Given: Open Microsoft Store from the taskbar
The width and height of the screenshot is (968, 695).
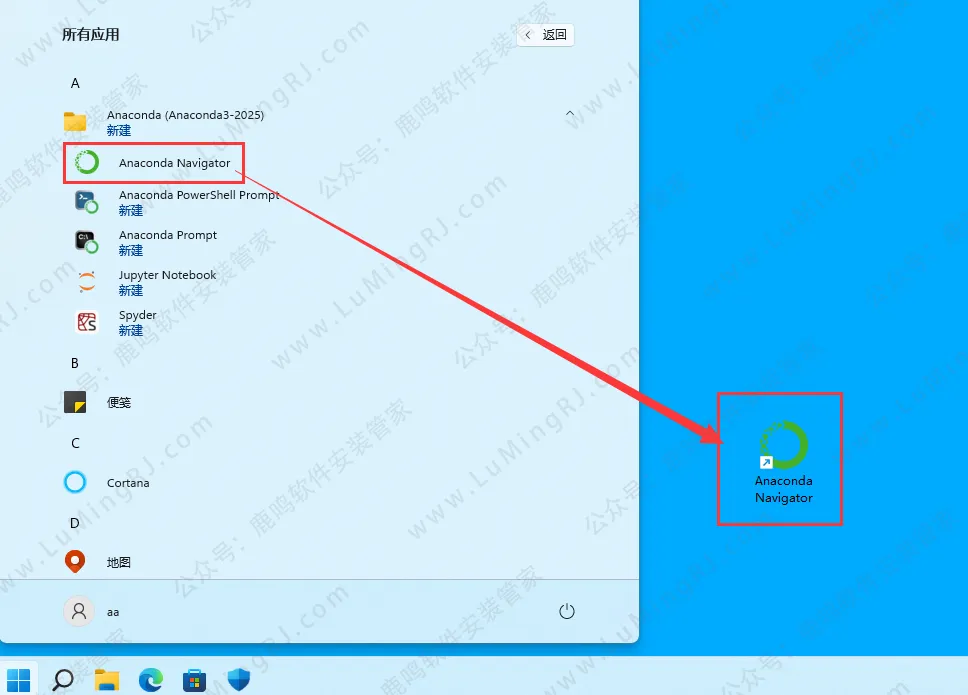Looking at the screenshot, I should coord(194,680).
